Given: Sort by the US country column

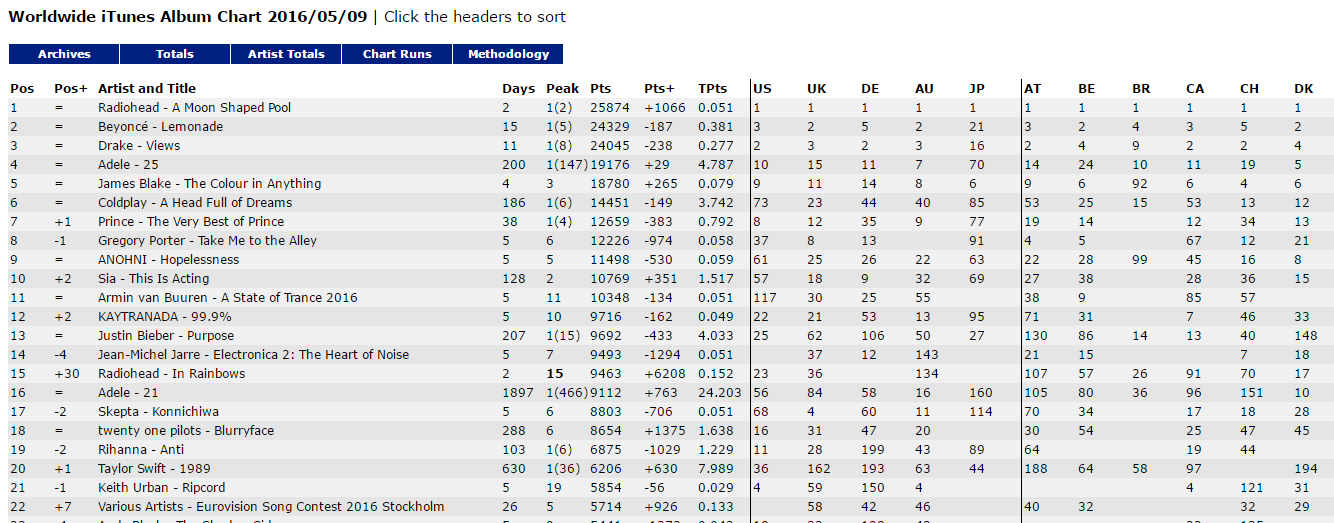Looking at the screenshot, I should [x=762, y=89].
